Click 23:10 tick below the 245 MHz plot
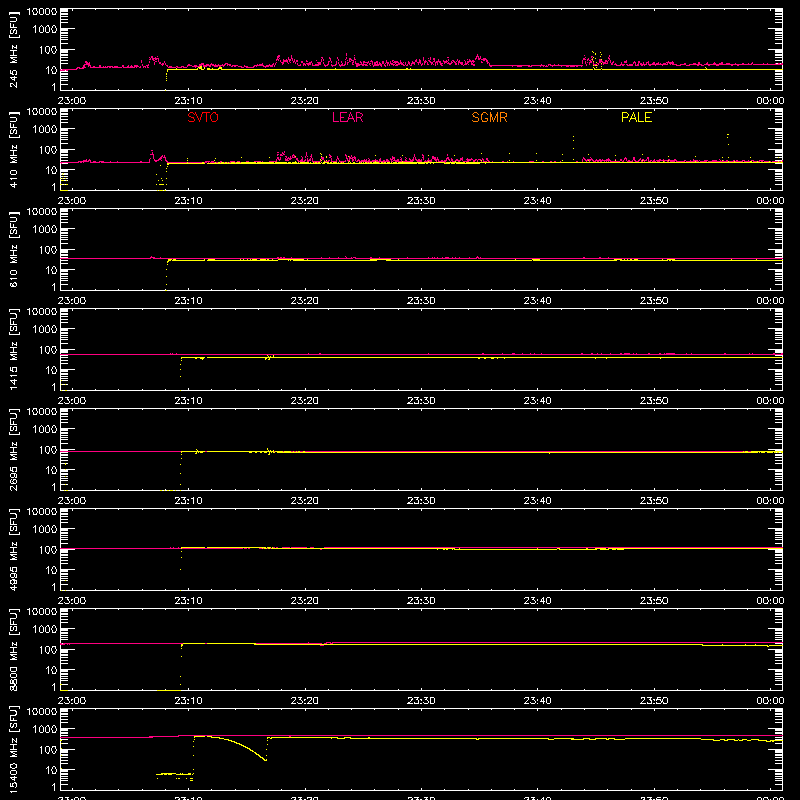The height and width of the screenshot is (800, 800). [188, 101]
